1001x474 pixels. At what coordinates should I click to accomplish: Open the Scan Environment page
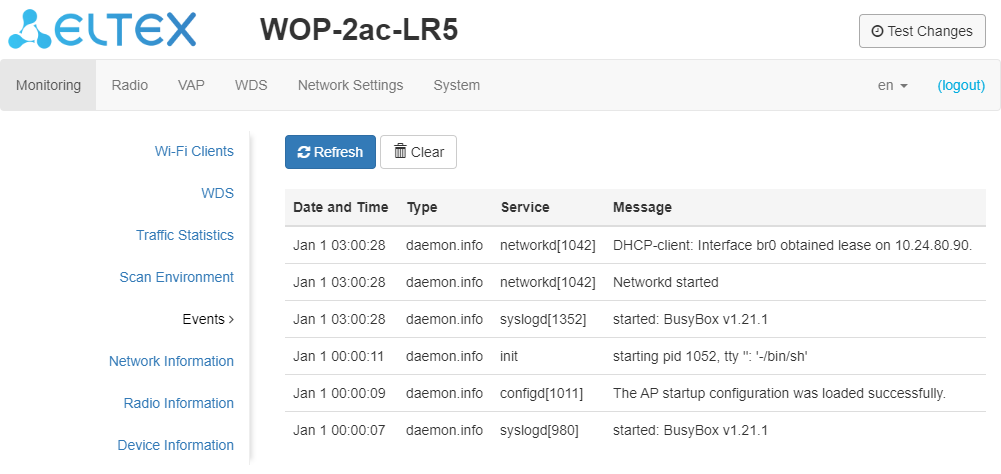coord(176,277)
